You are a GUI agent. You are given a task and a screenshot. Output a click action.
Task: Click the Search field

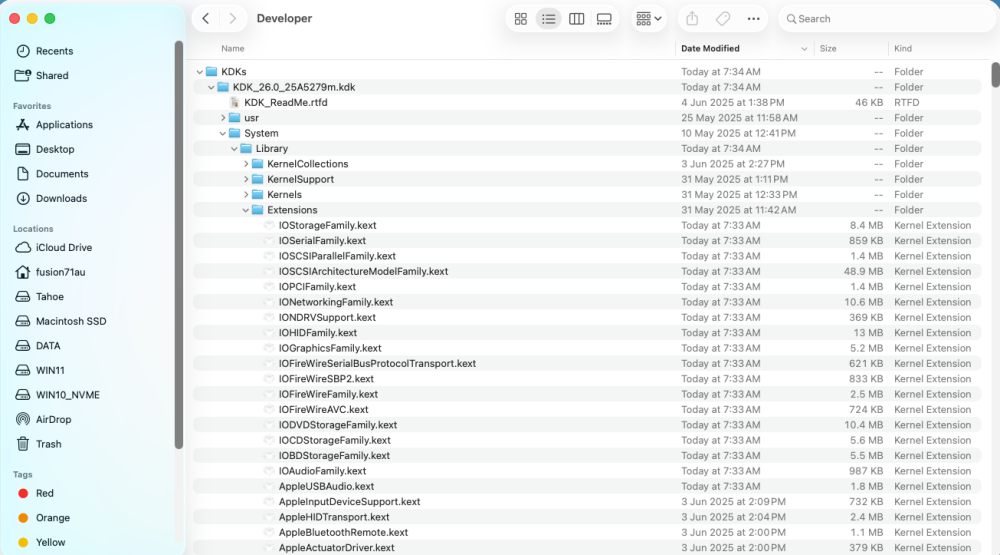click(x=886, y=18)
